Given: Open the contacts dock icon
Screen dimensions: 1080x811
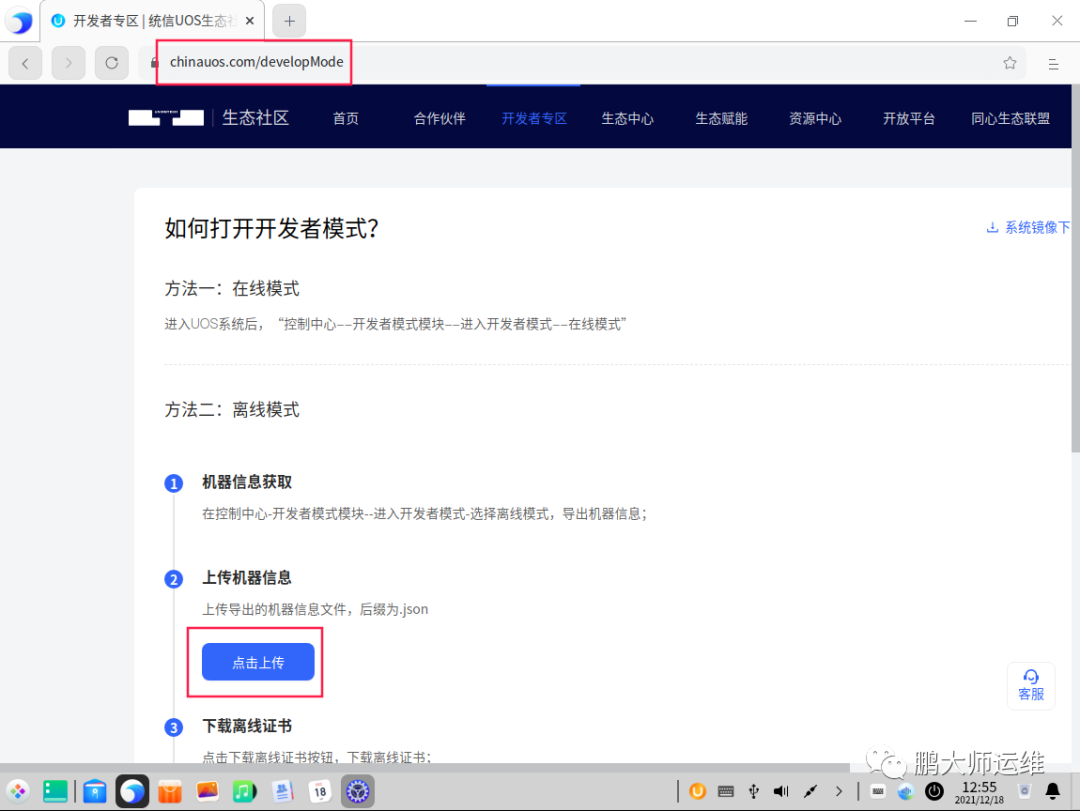Looking at the screenshot, I should click(282, 791).
